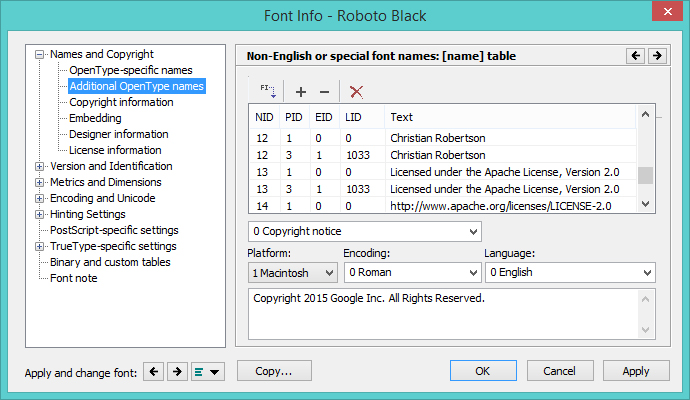Close the Font Info dialog window
The width and height of the screenshot is (690, 400).
point(667,11)
